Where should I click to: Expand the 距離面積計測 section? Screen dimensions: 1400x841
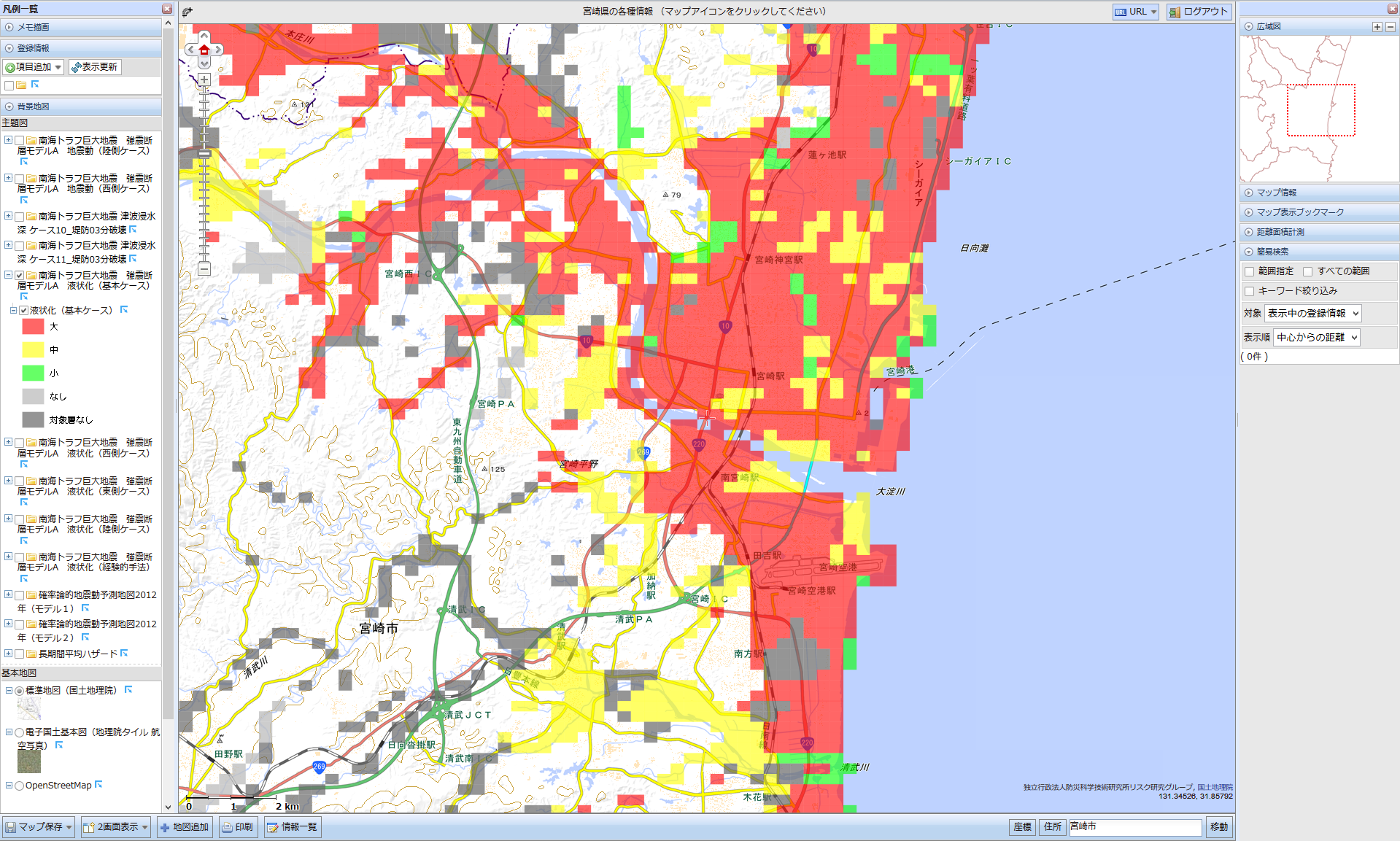click(x=1280, y=232)
